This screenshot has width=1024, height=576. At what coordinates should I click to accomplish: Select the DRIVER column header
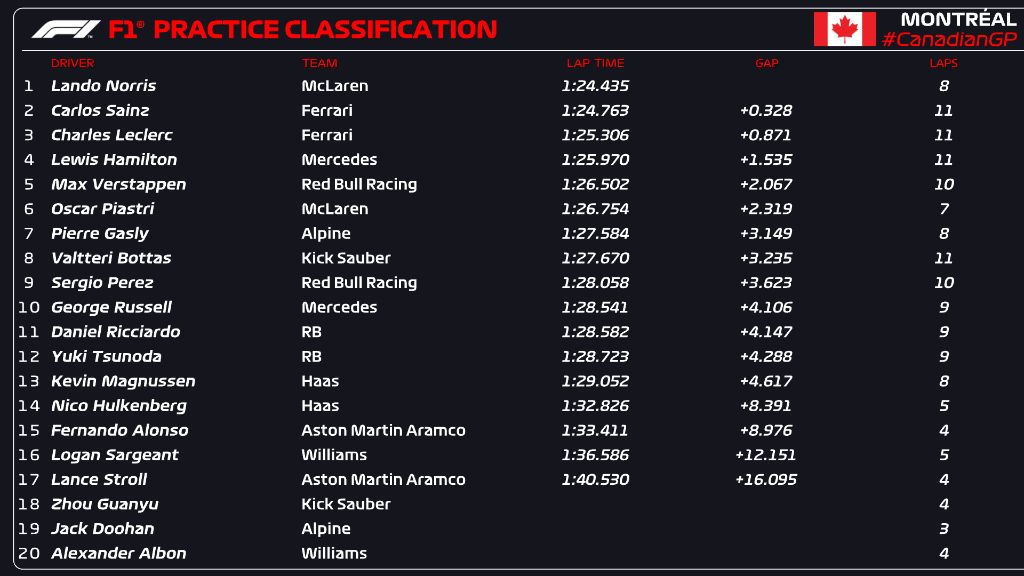pos(72,63)
